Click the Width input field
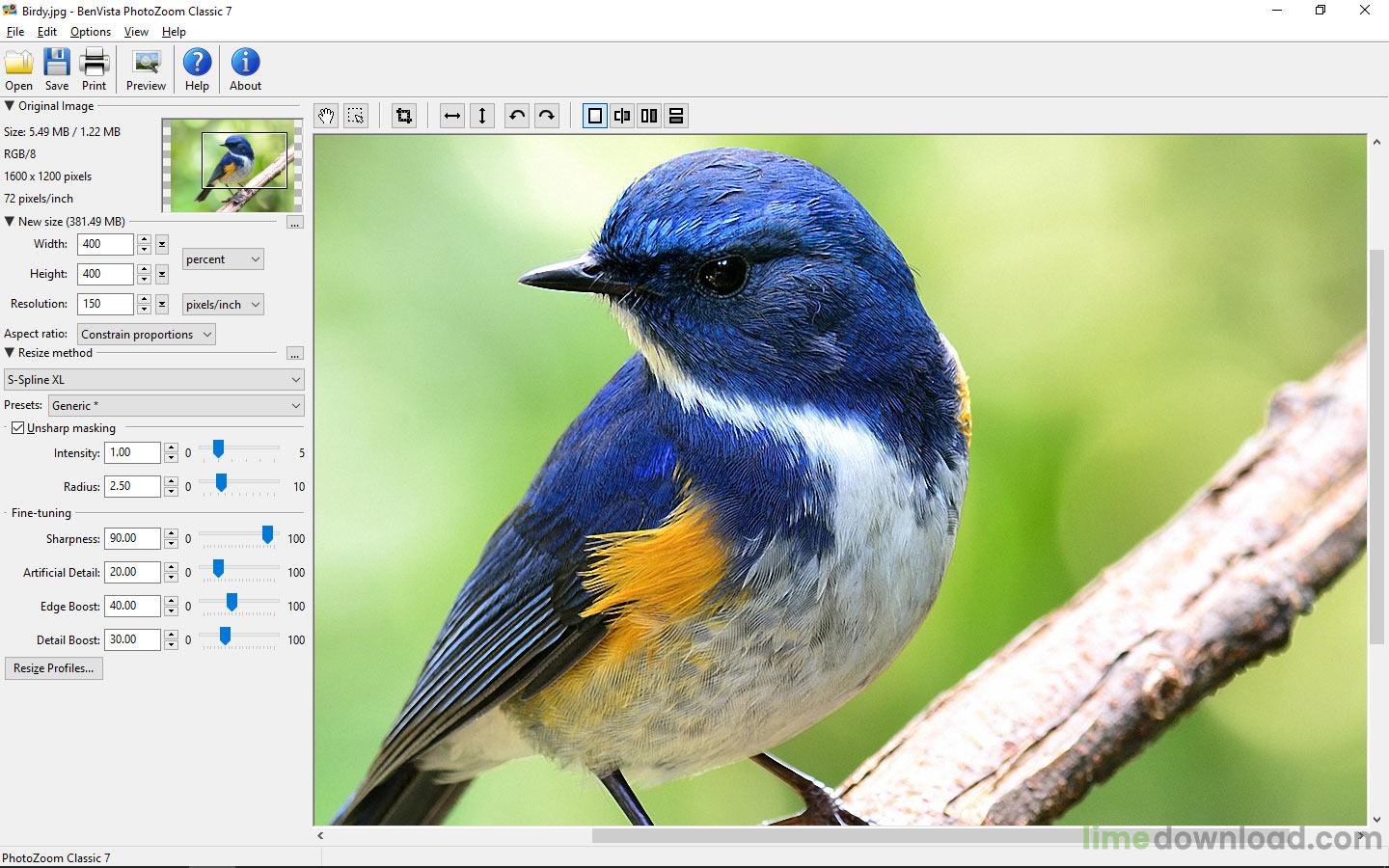 (x=105, y=245)
